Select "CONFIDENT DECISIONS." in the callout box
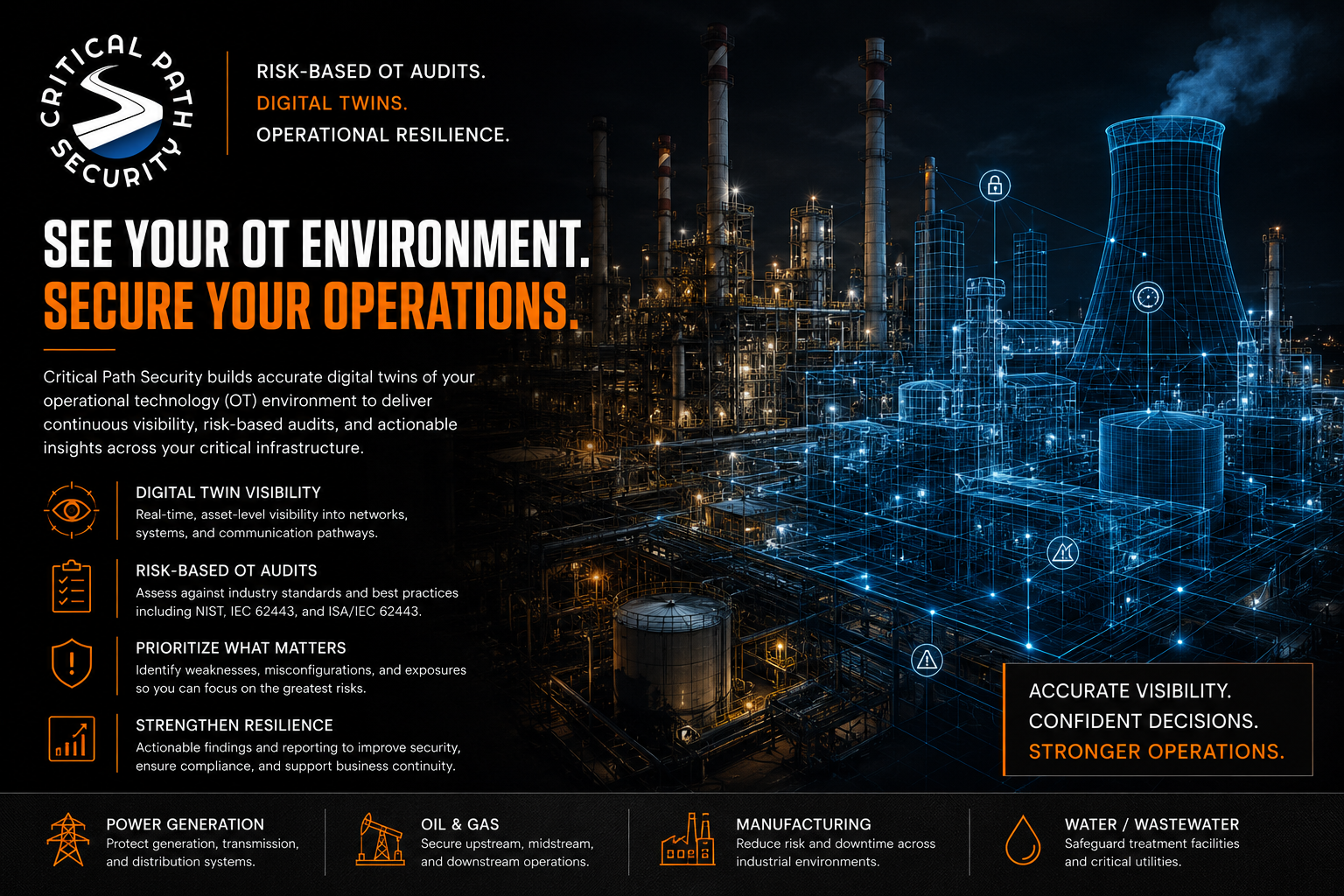Image resolution: width=1344 pixels, height=896 pixels. (1144, 721)
